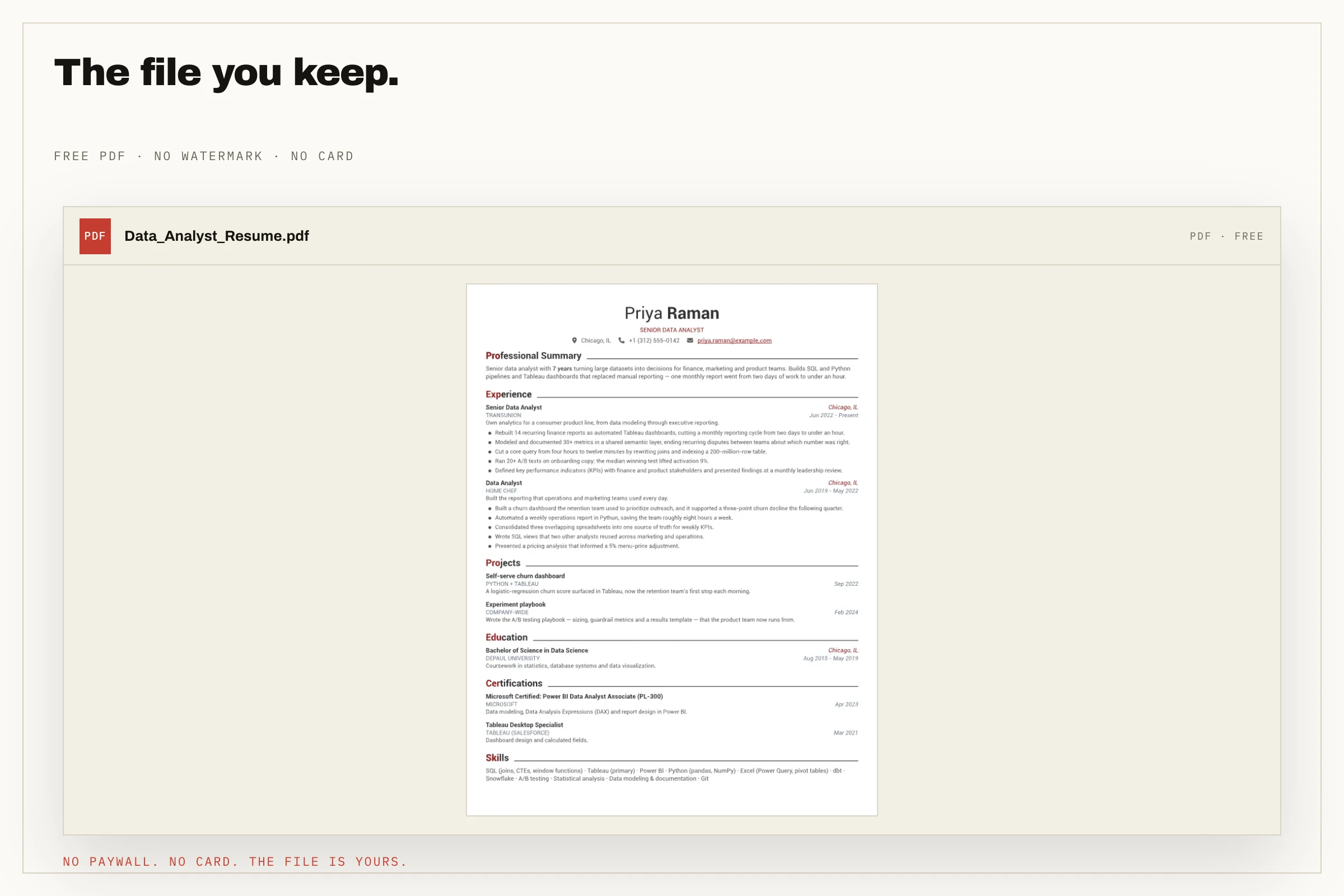Click the "Certifications" section heading
Screen dimensions: 1344x896
pos(514,683)
